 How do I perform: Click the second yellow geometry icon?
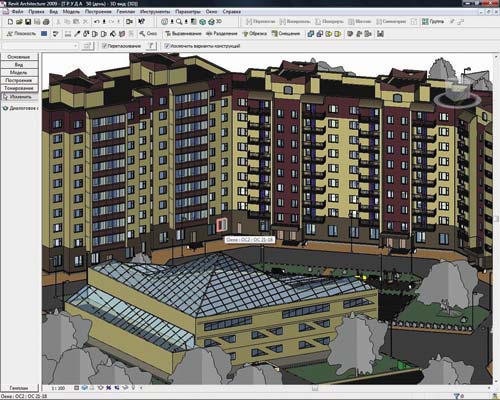(x=338, y=34)
